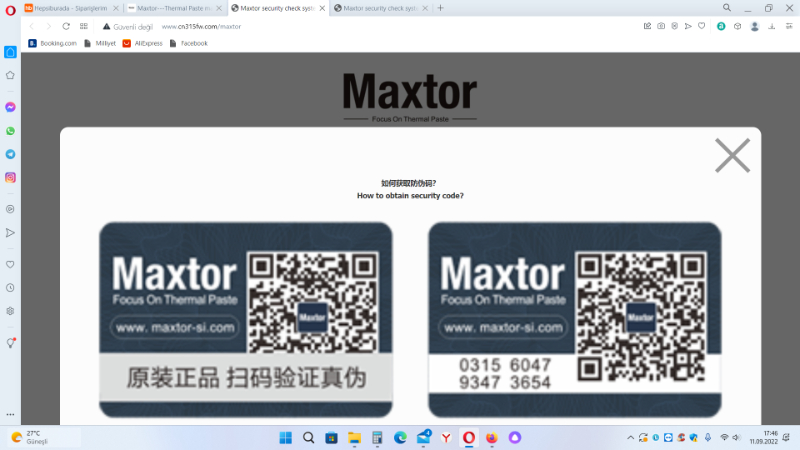Open the Facebook bookmark

point(189,43)
